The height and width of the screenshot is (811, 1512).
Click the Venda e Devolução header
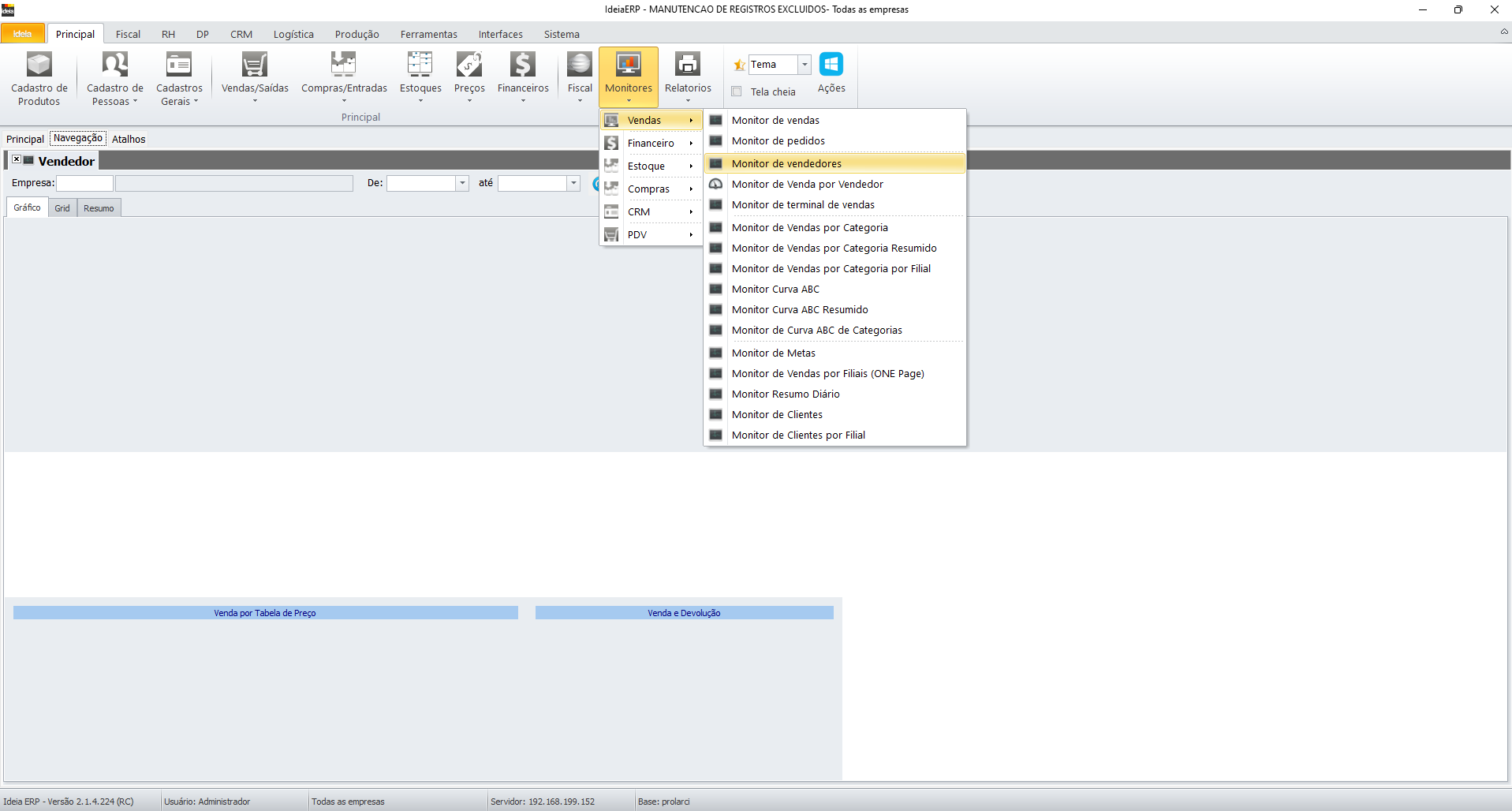(684, 613)
